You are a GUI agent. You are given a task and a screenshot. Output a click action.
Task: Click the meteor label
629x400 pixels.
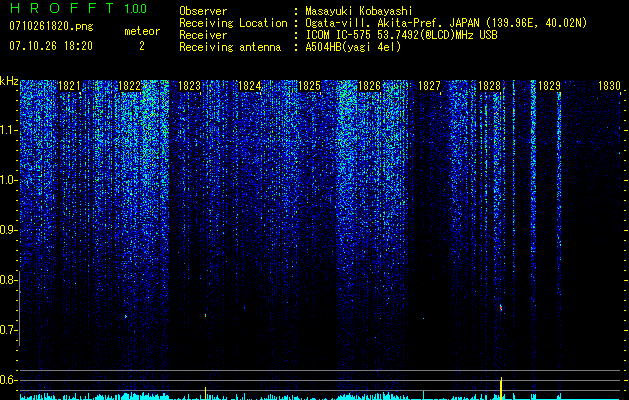coord(142,31)
